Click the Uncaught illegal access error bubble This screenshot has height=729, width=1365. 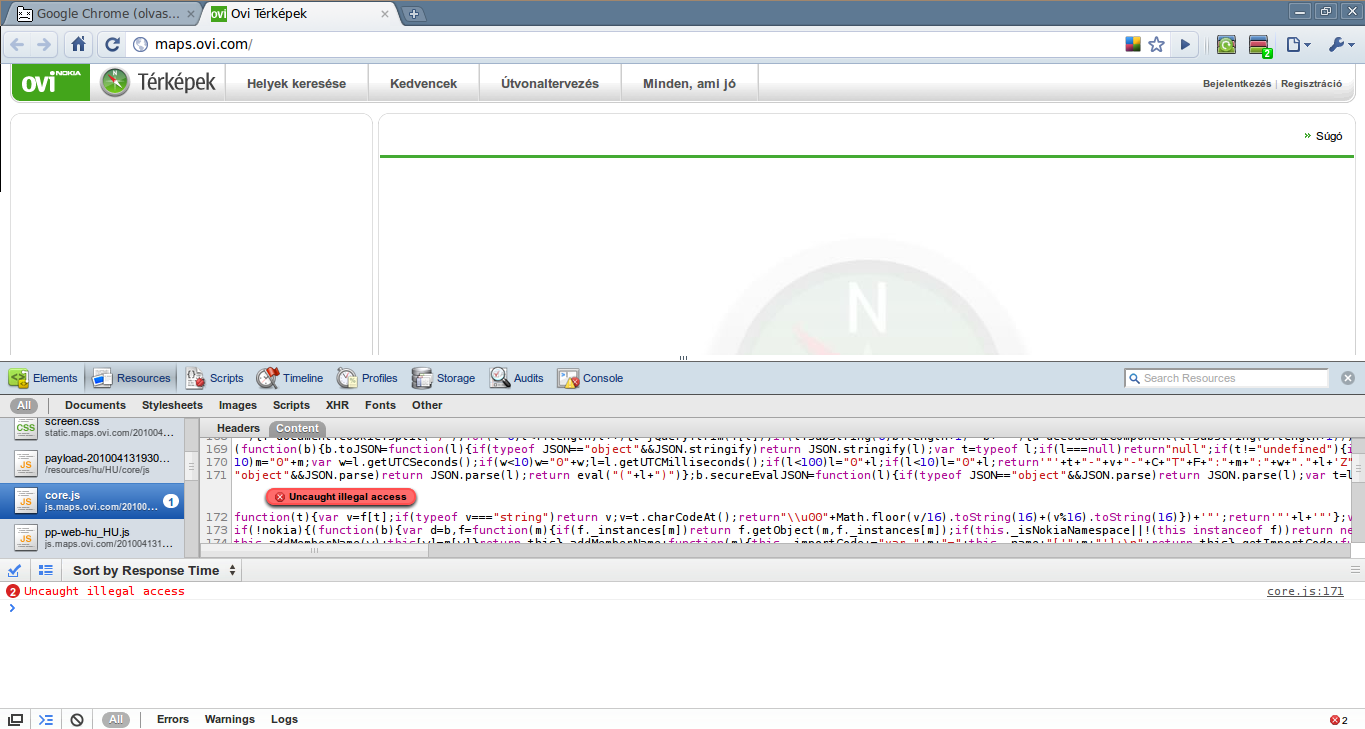[341, 497]
